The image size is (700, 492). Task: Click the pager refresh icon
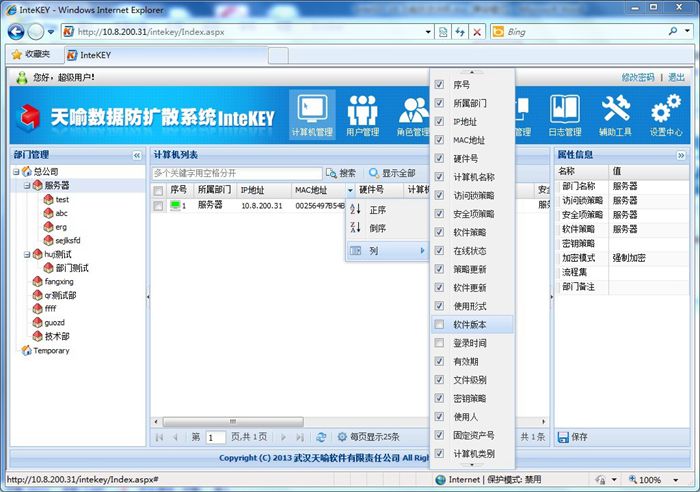(x=321, y=437)
